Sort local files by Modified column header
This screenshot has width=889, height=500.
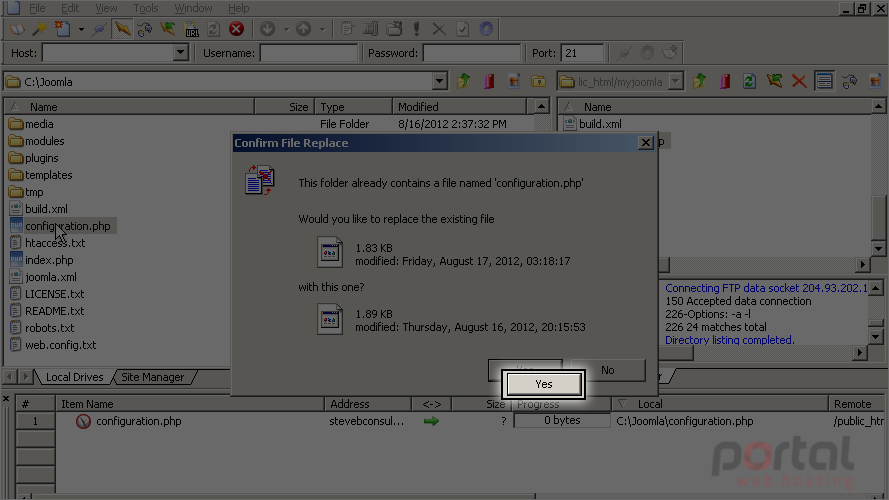459,107
